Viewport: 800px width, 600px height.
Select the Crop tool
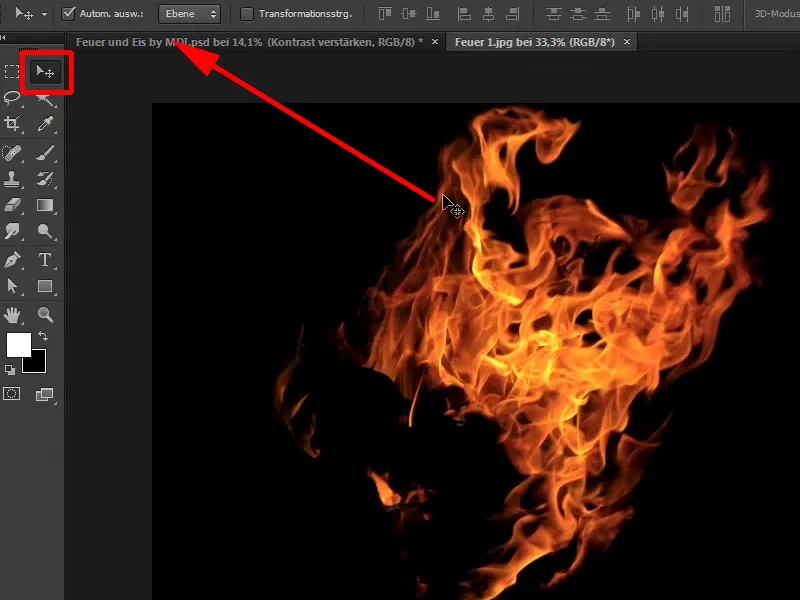click(12, 124)
